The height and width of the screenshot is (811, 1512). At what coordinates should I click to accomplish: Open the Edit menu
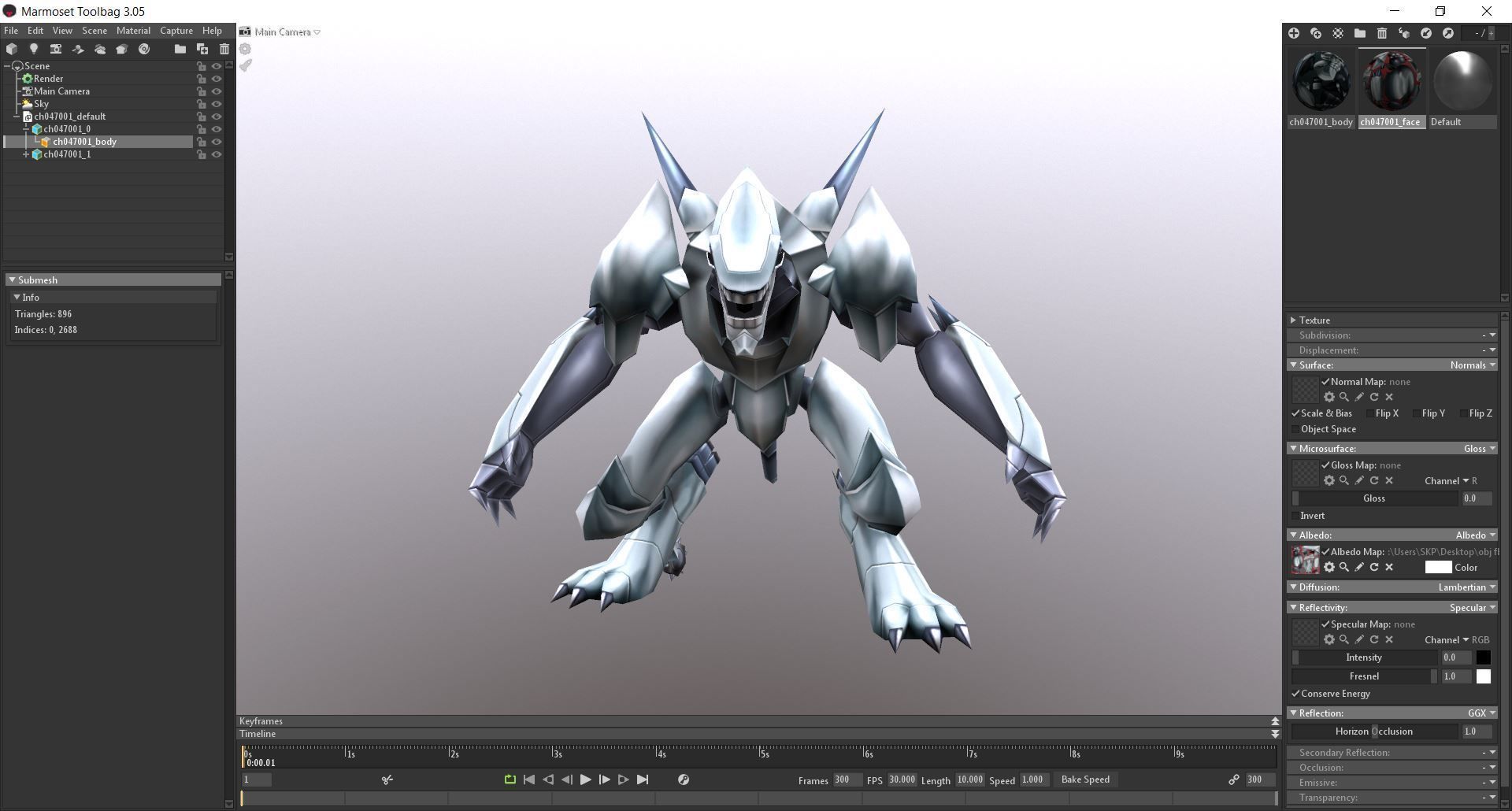[x=35, y=31]
